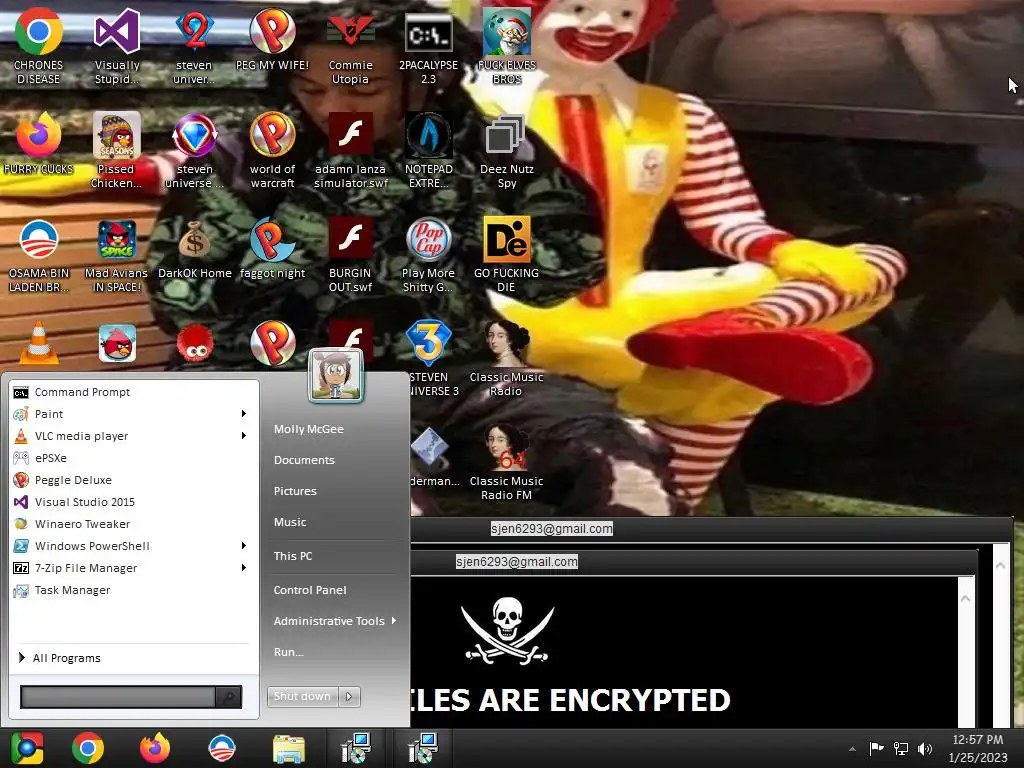Show hidden tray icons with the chevron
This screenshot has width=1024, height=768.
(x=852, y=749)
